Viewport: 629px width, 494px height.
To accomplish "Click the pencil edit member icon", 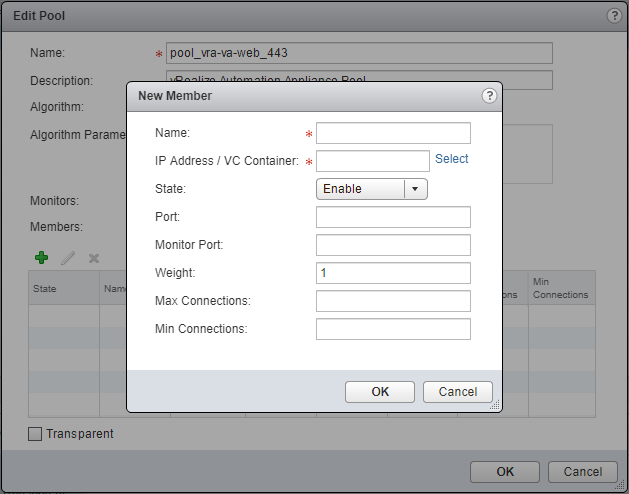I will pyautogui.click(x=68, y=258).
